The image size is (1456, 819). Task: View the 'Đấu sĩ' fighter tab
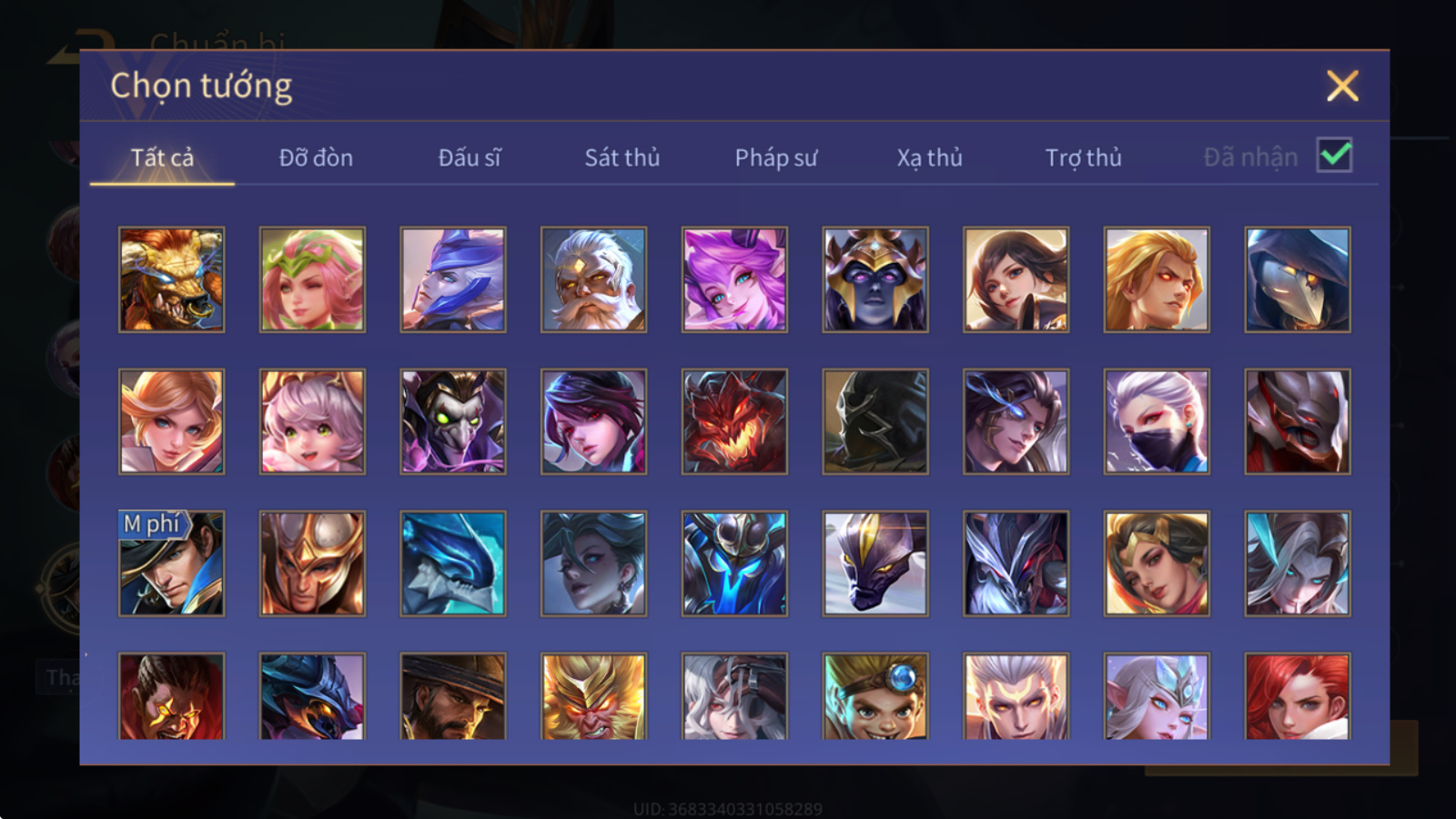click(470, 157)
